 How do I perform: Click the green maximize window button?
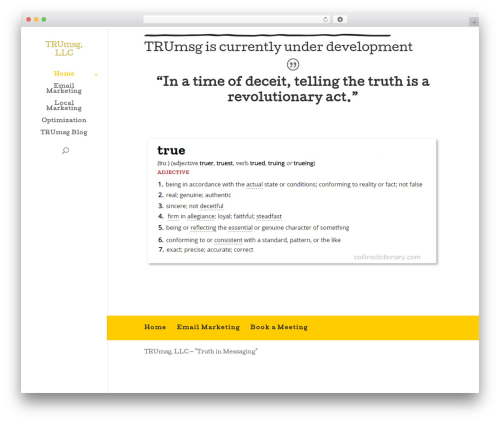click(44, 19)
